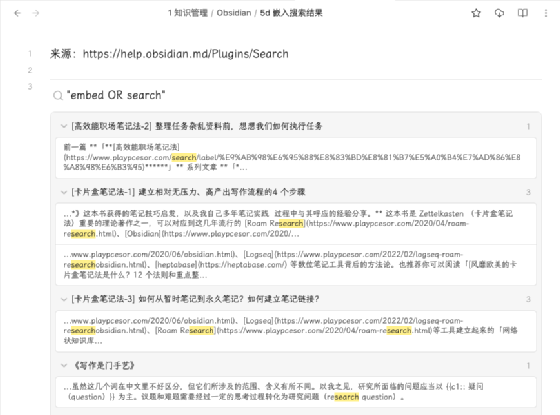Click match count 1 of 高效能职场笔记法-2
This screenshot has height=415, width=560.
(x=528, y=126)
